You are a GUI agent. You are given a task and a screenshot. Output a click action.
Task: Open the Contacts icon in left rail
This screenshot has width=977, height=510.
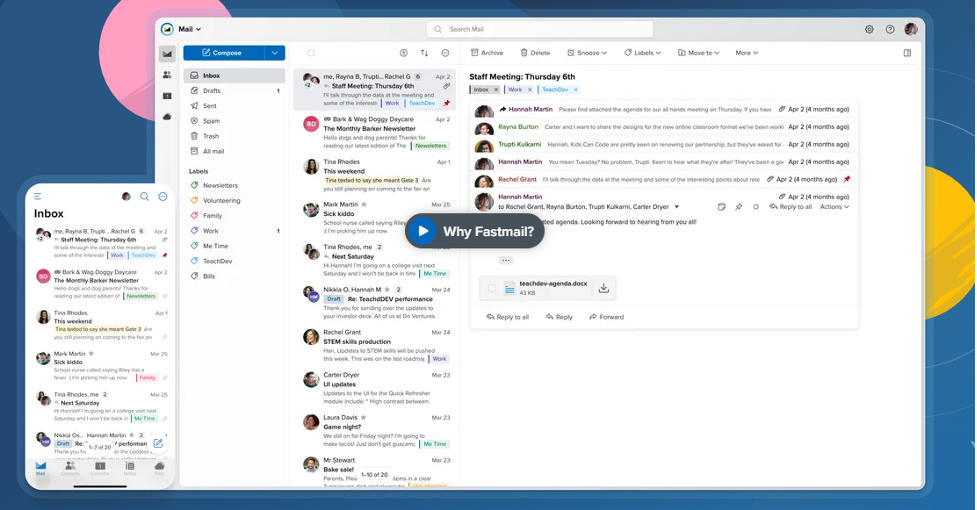(x=167, y=75)
